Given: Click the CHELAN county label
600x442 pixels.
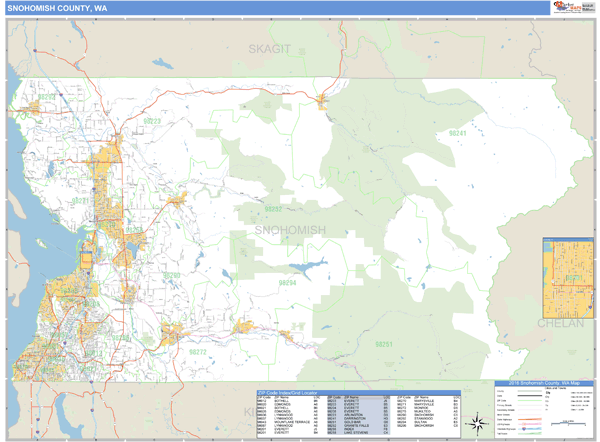Looking at the screenshot, I should (x=561, y=323).
